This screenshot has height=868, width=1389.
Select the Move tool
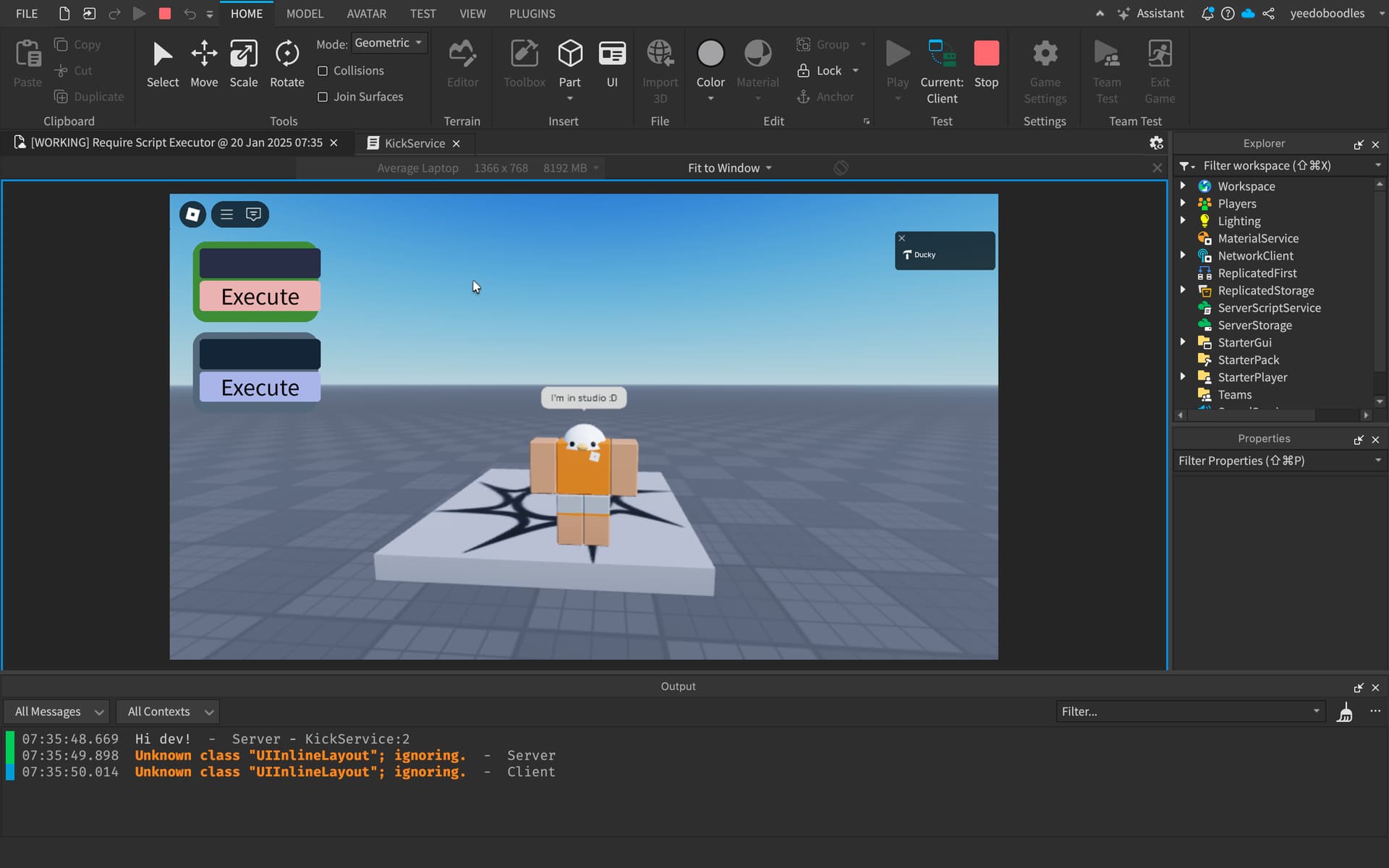pos(204,65)
